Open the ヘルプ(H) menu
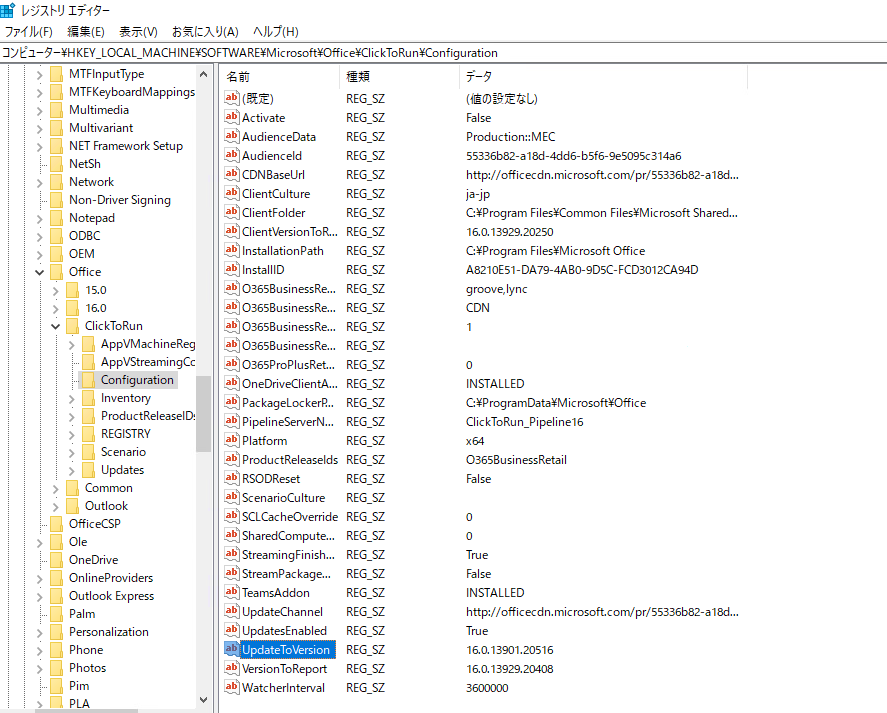The width and height of the screenshot is (887, 713). [275, 32]
